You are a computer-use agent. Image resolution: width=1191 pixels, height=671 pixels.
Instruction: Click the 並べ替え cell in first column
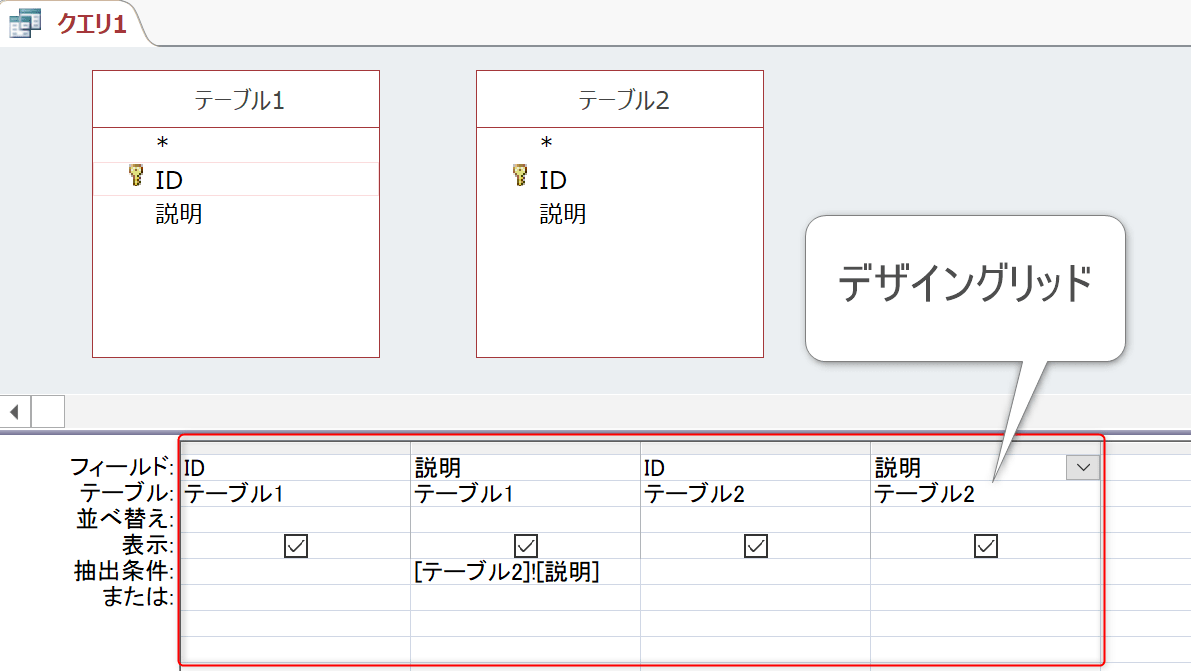[x=296, y=520]
